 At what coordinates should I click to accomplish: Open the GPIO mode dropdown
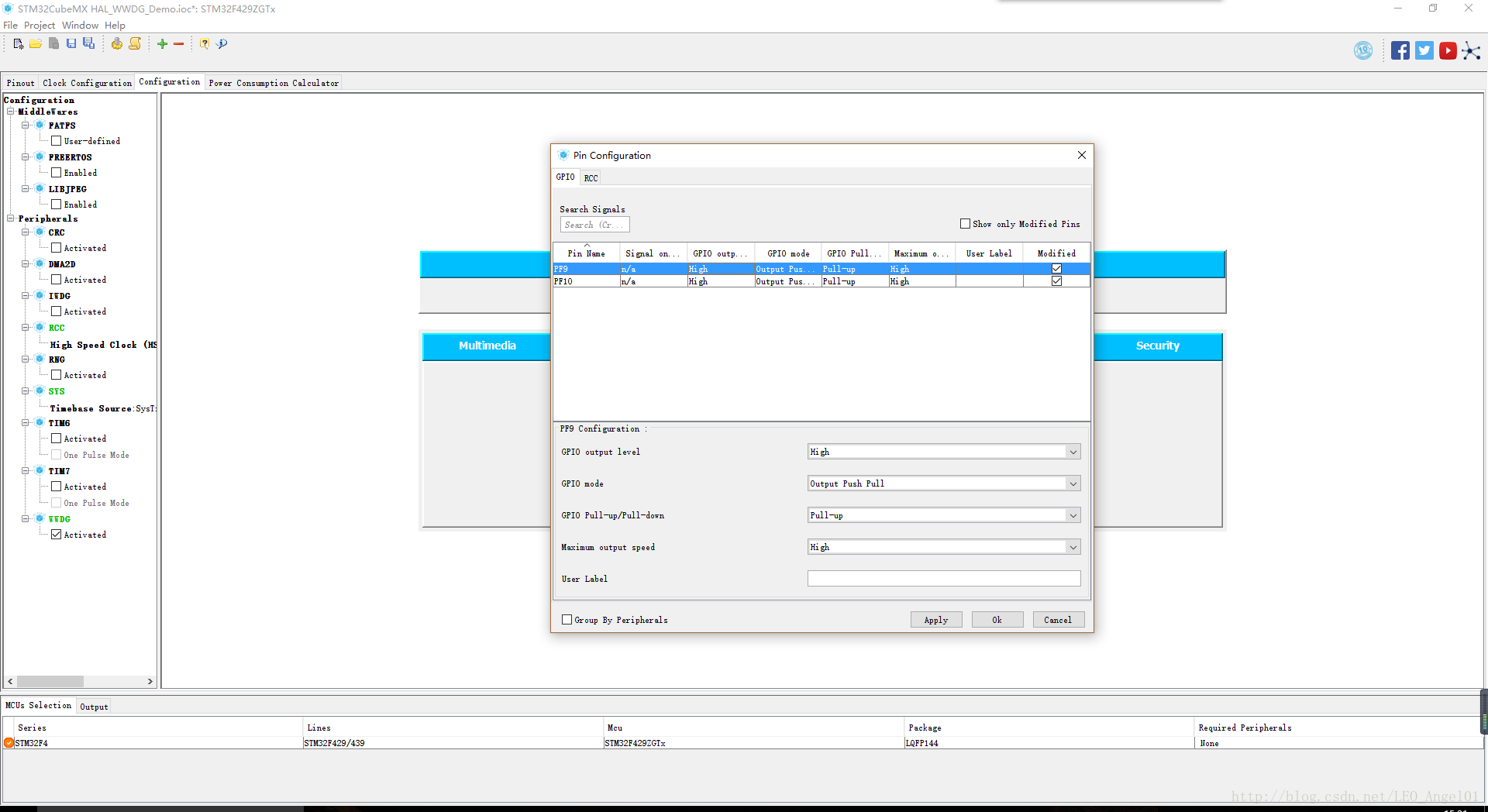click(x=1073, y=483)
